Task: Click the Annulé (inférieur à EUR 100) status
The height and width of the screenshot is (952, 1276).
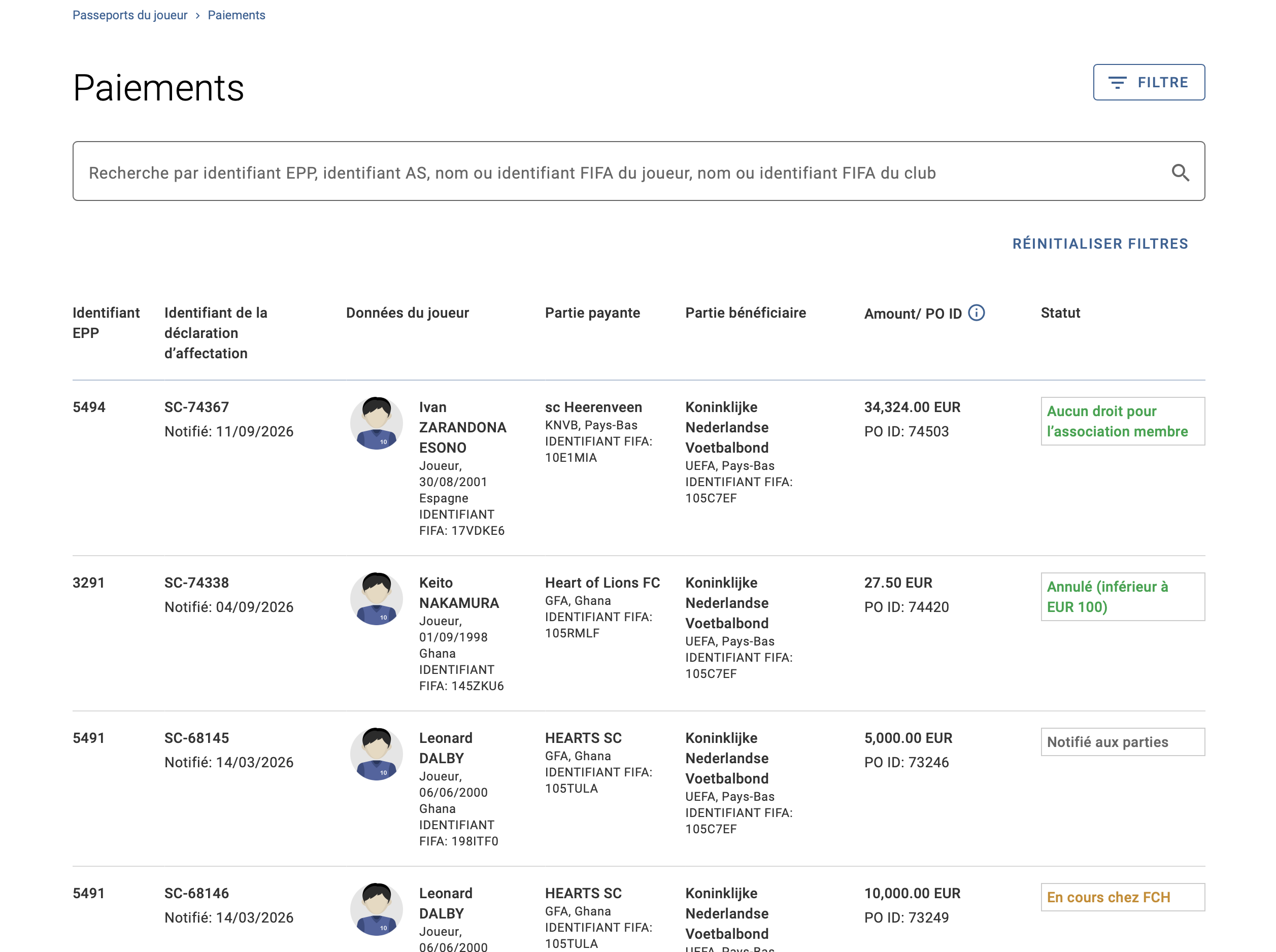Action: coord(1122,596)
